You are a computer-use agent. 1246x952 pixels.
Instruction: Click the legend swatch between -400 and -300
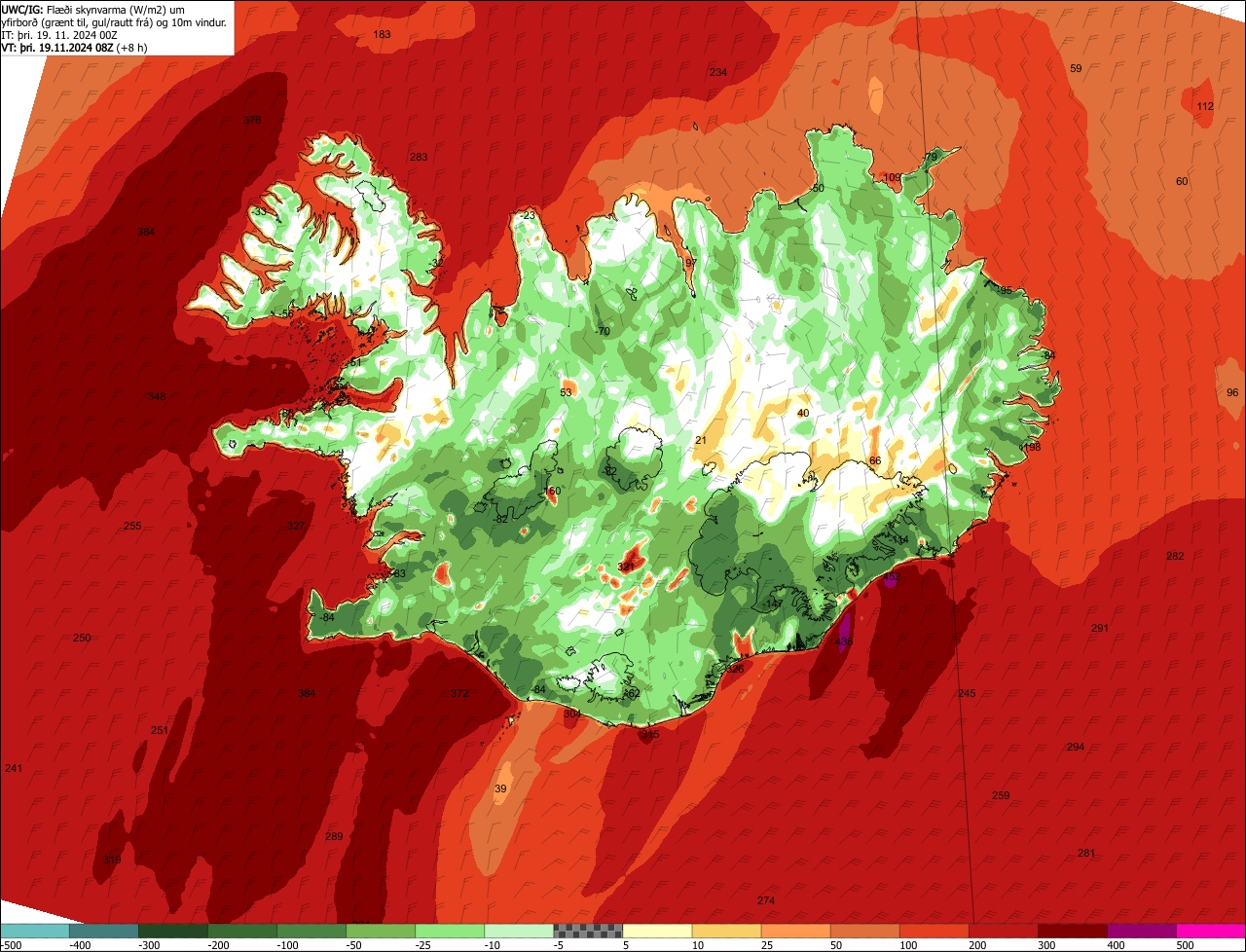(104, 931)
